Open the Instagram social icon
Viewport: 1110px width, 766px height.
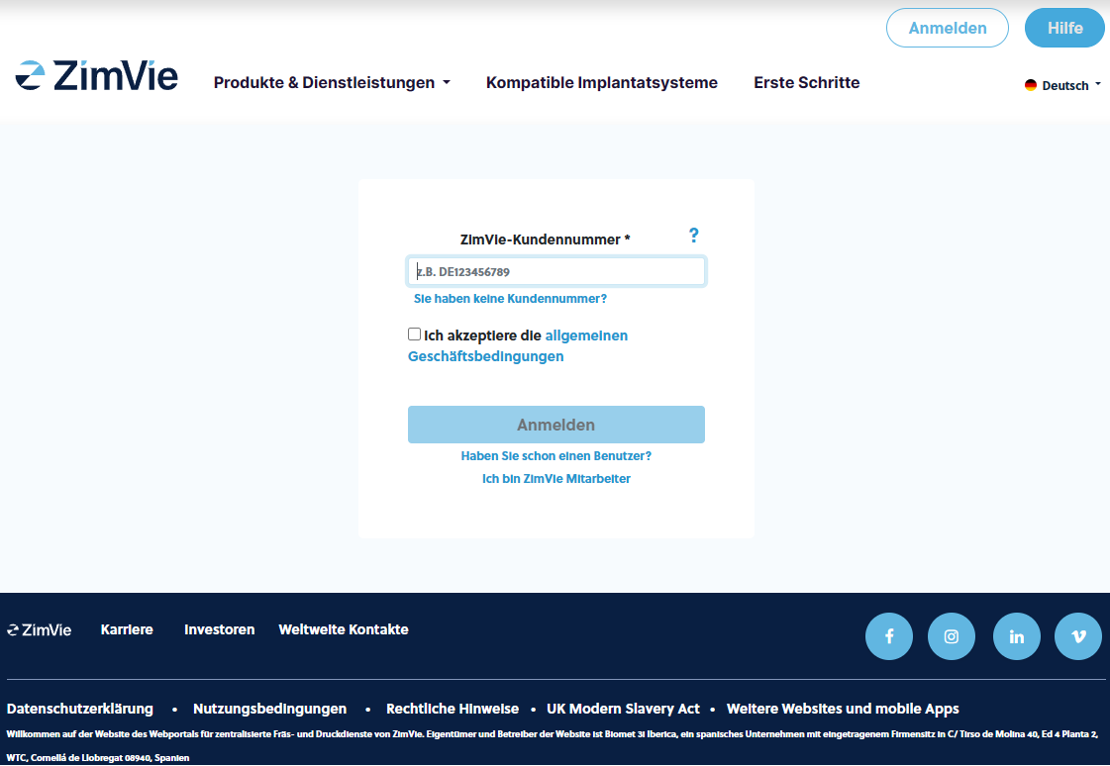952,636
